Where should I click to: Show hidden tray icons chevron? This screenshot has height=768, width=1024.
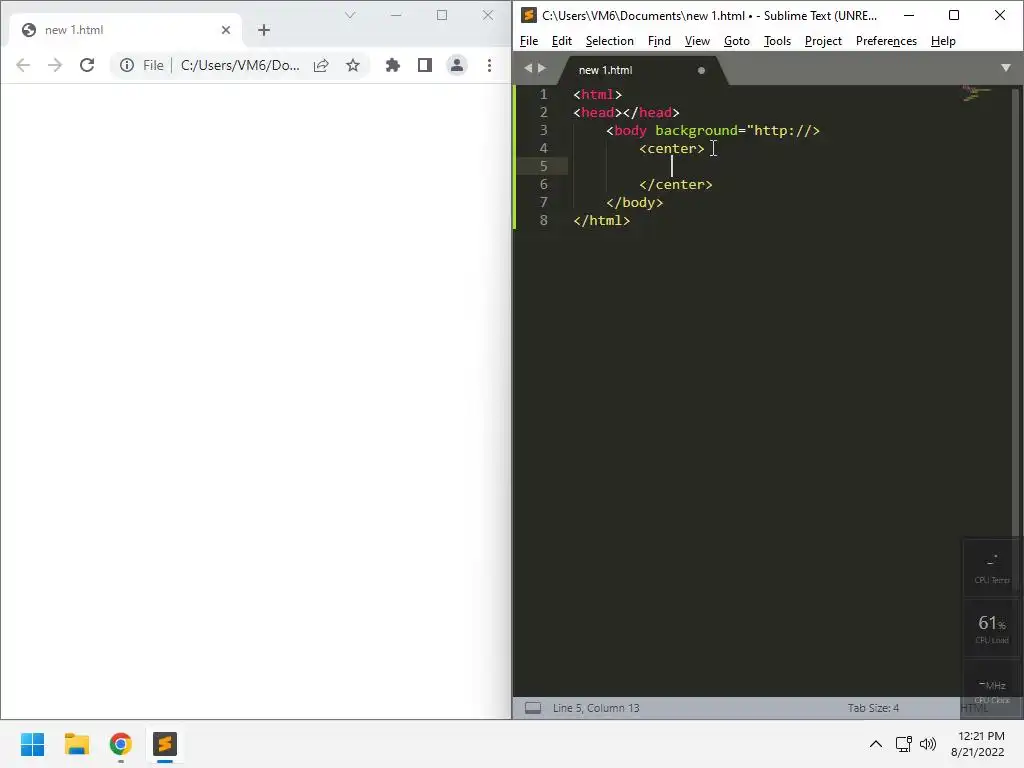tap(876, 744)
